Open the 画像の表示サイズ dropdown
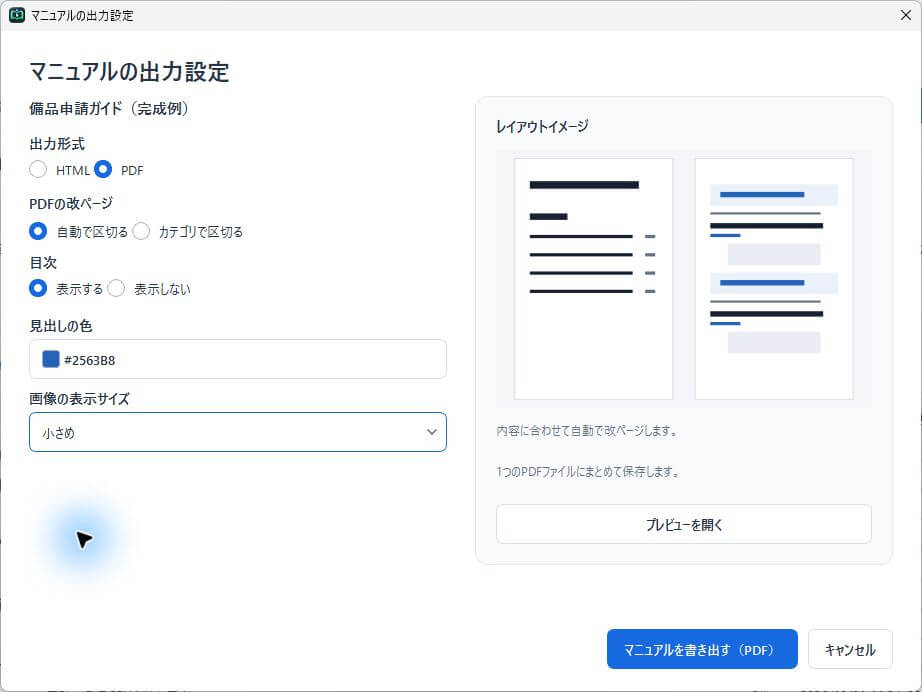Screen dimensions: 922x692 238,432
